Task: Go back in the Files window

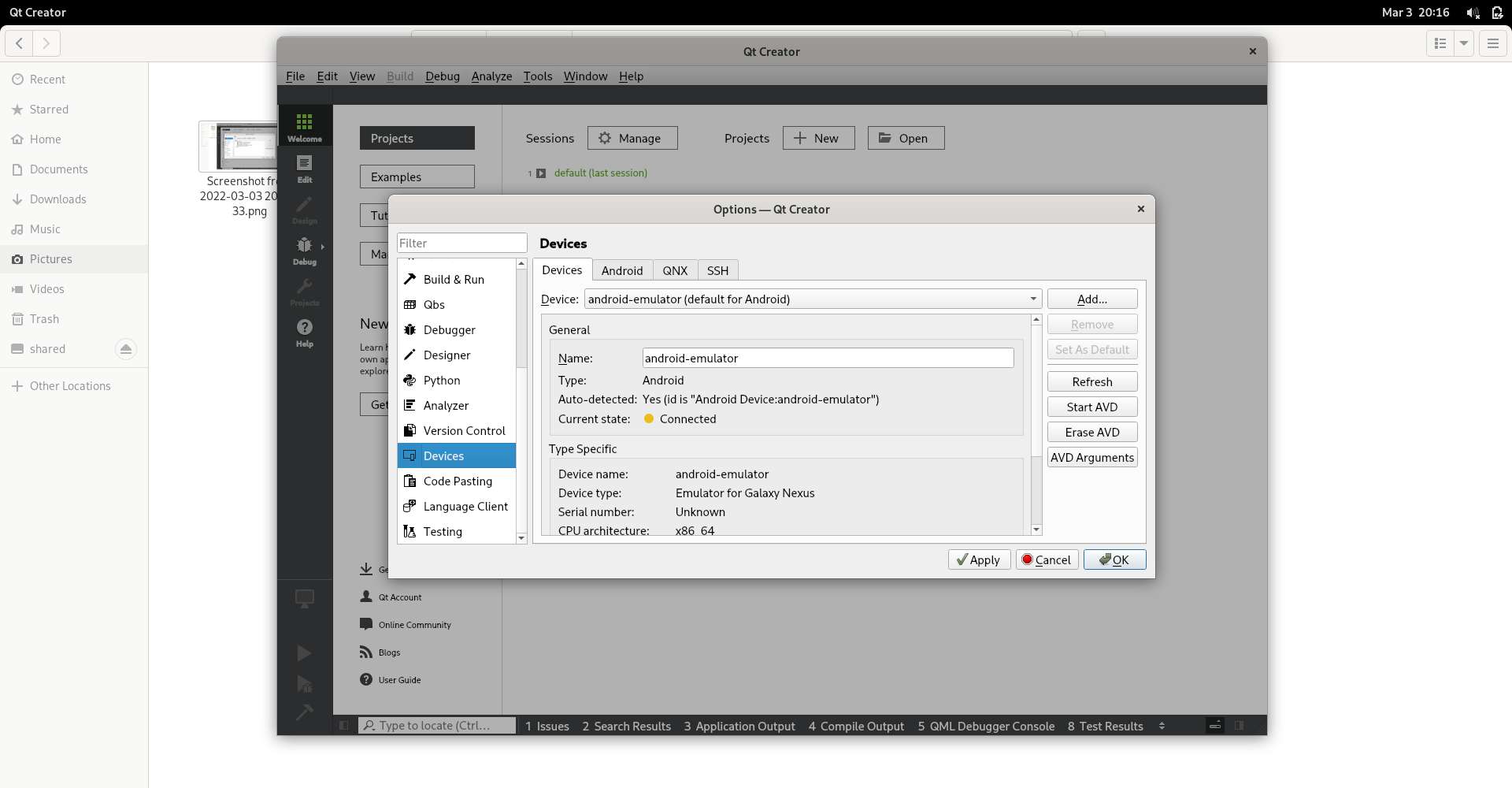Action: [19, 43]
